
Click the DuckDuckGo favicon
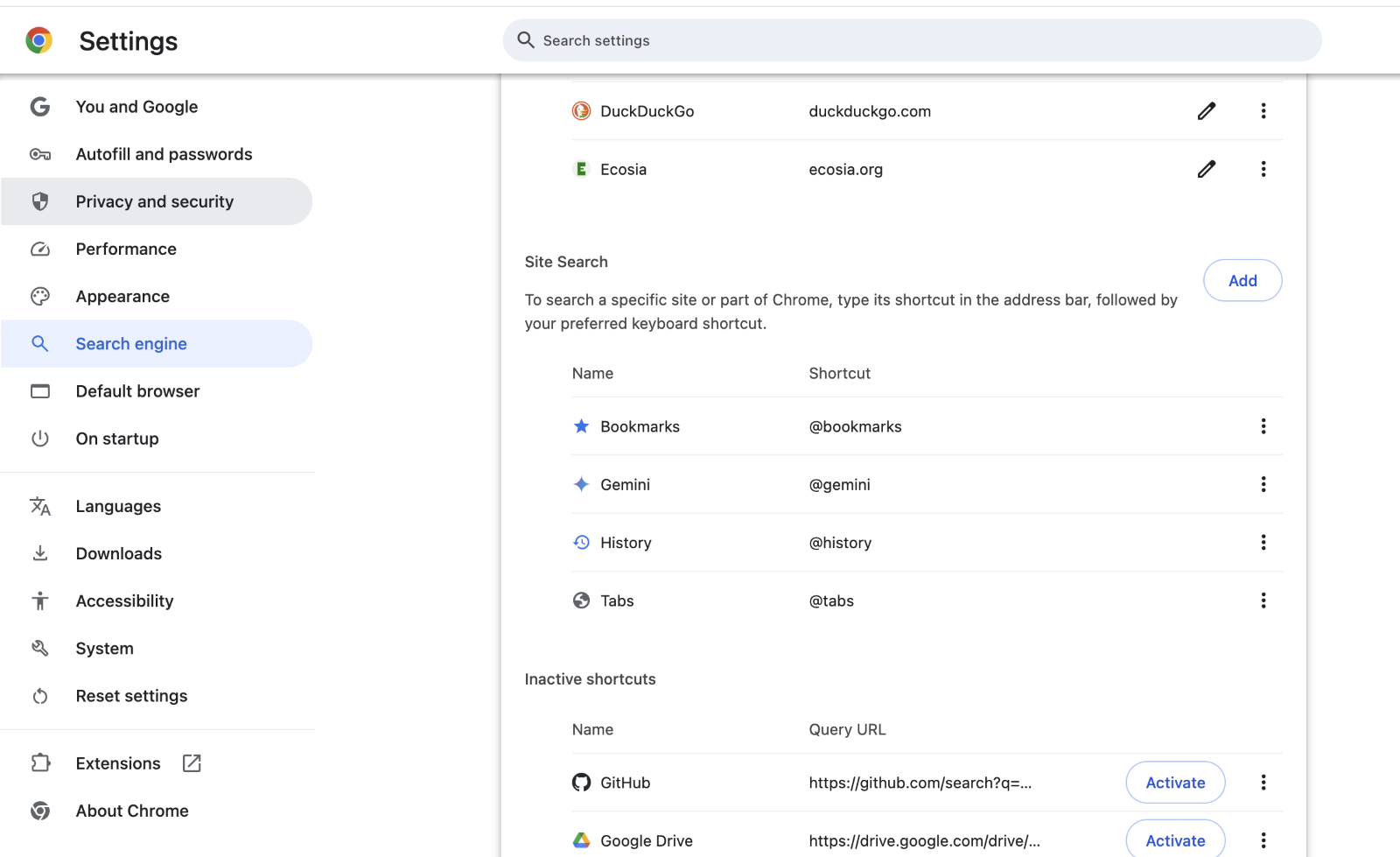point(581,111)
